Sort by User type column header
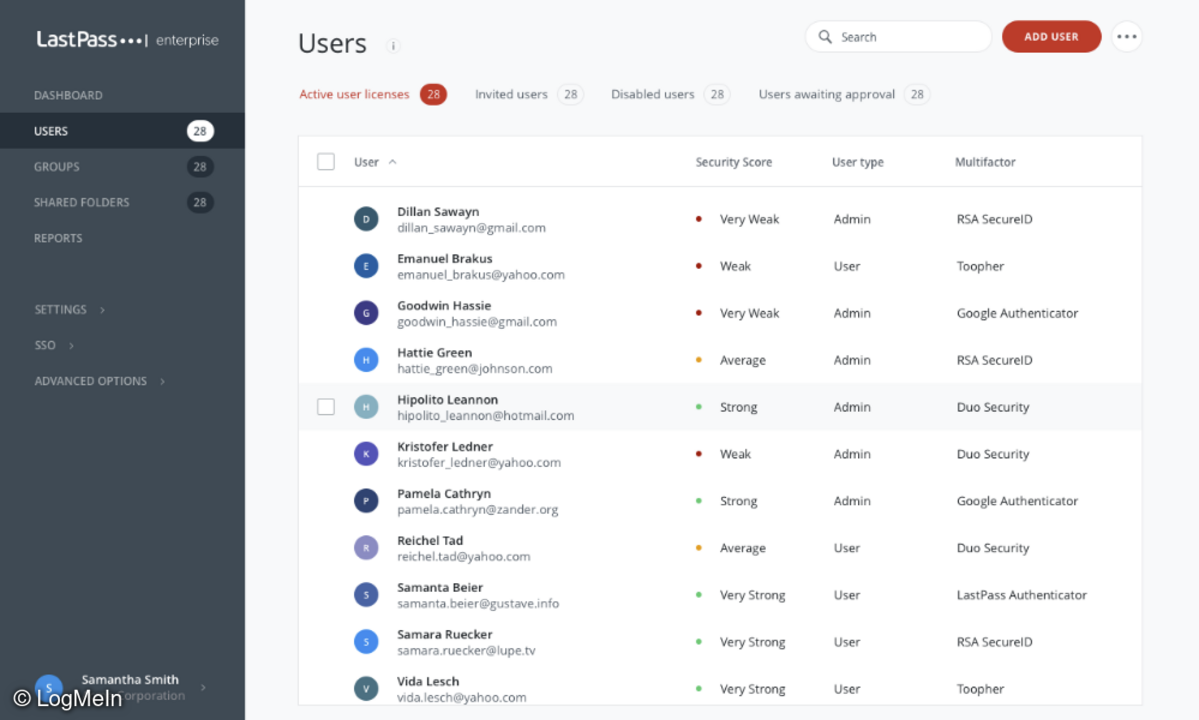 858,162
